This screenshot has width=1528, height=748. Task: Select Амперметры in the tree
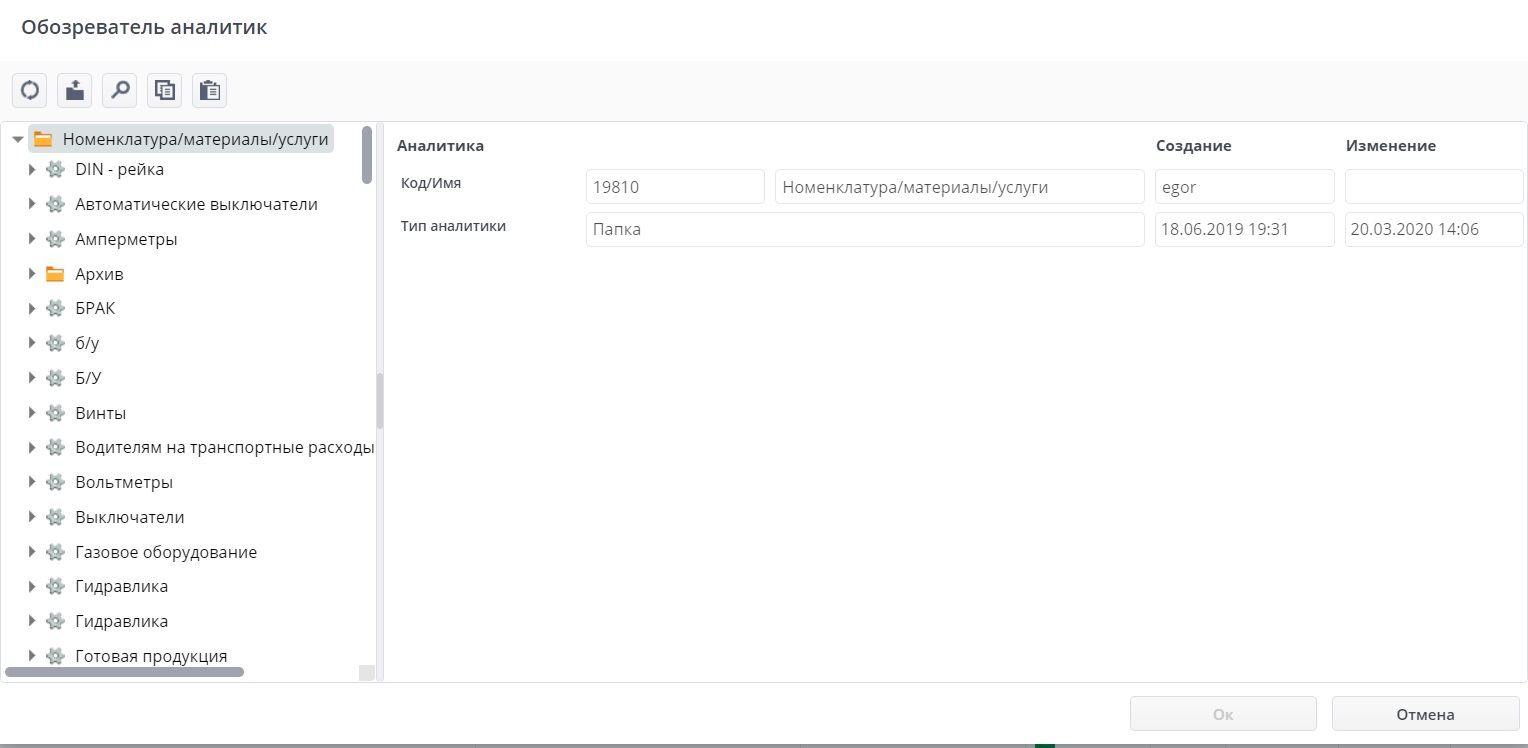pos(127,239)
